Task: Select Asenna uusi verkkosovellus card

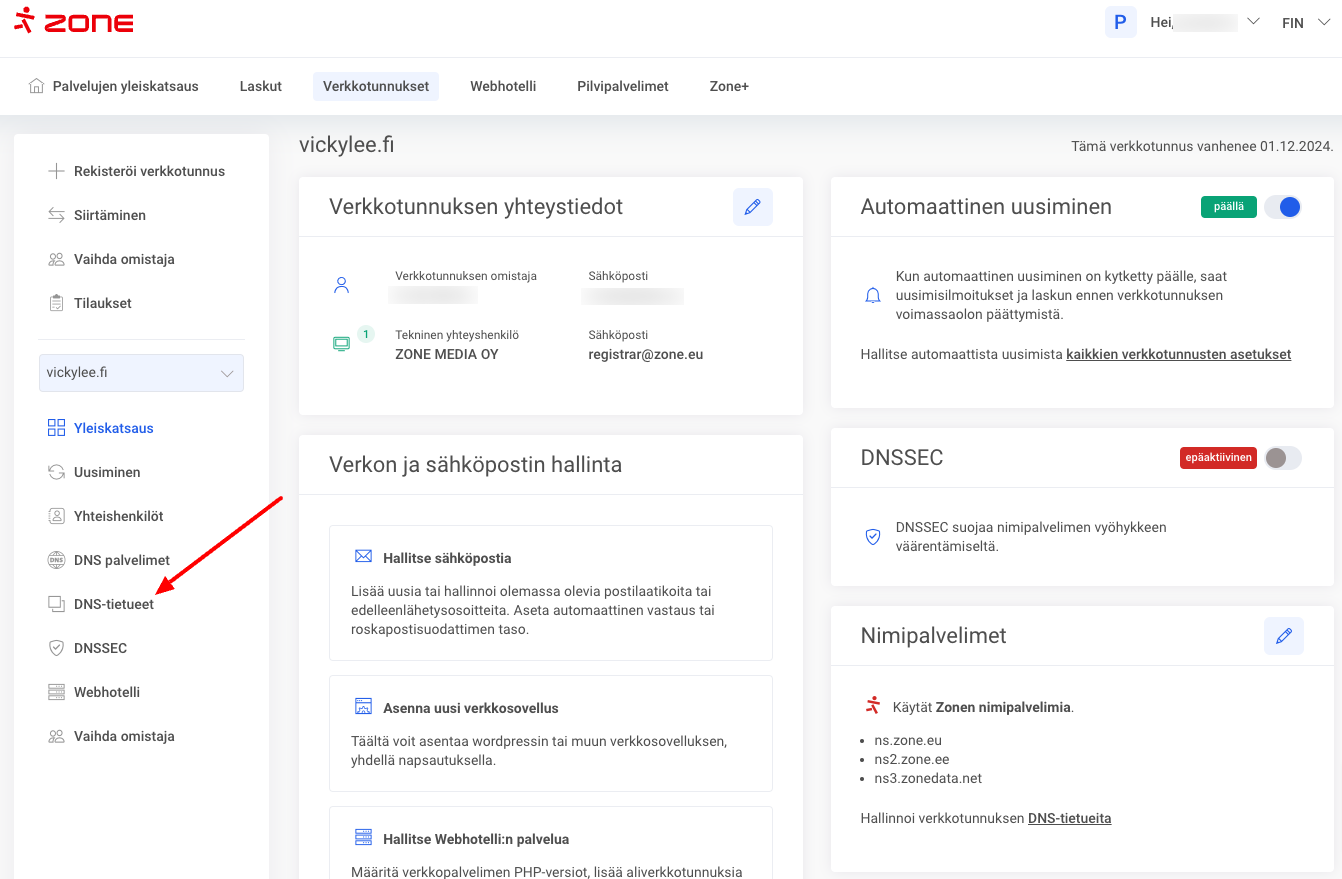Action: [550, 733]
